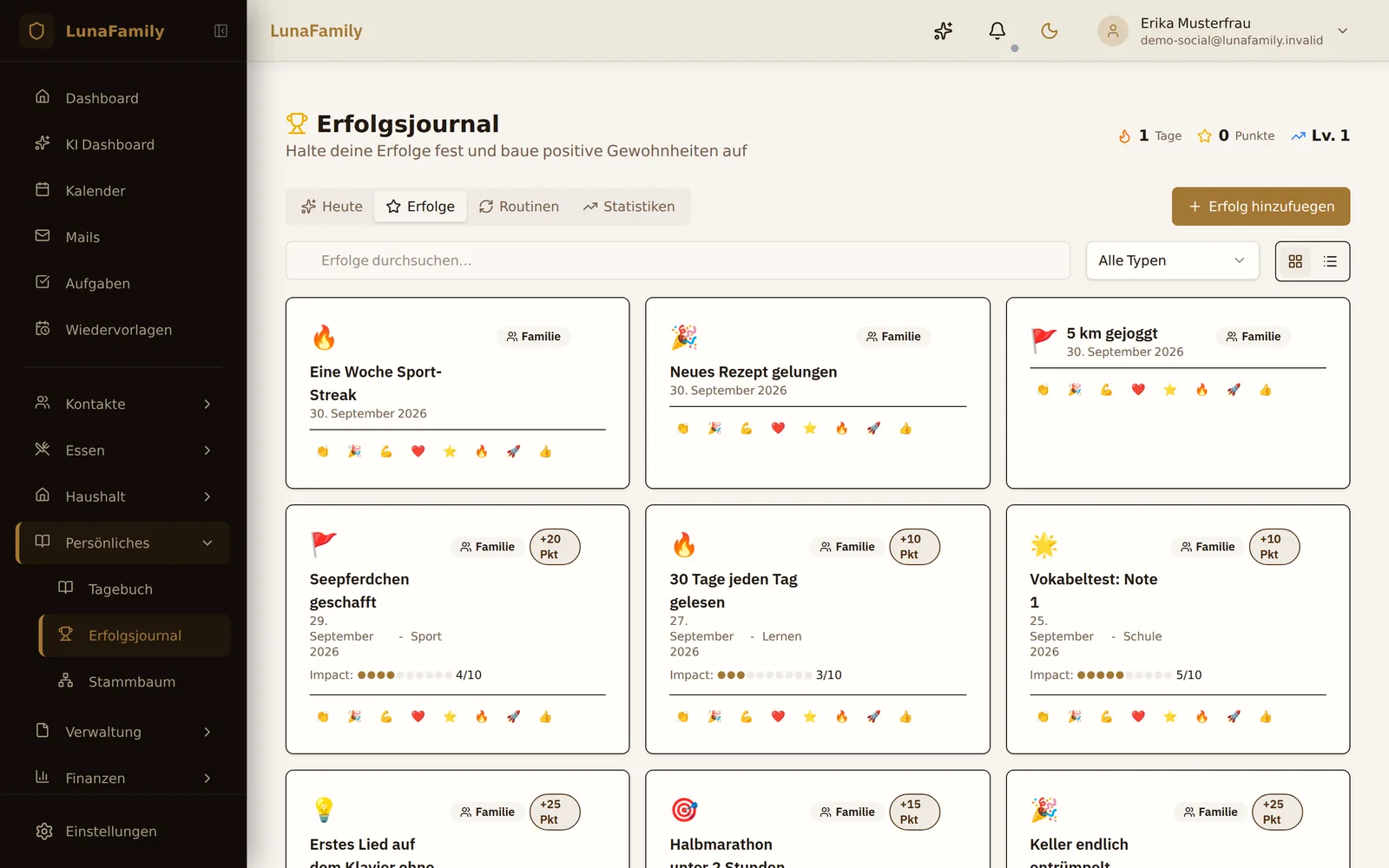Click the Erfolg hinzufuegen button
This screenshot has width=1389, height=868.
point(1261,207)
